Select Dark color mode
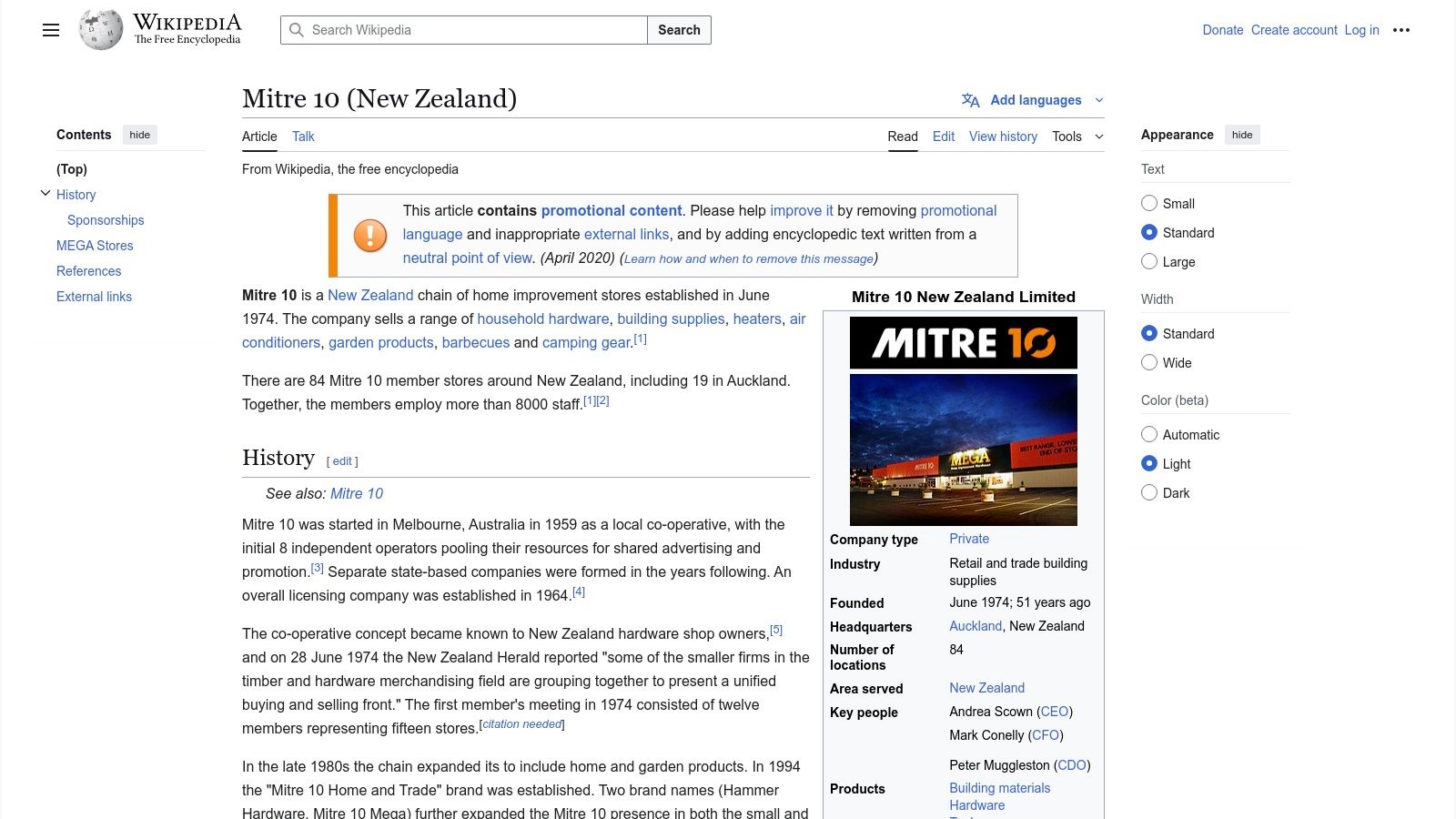This screenshot has width=1456, height=819. point(1149,493)
